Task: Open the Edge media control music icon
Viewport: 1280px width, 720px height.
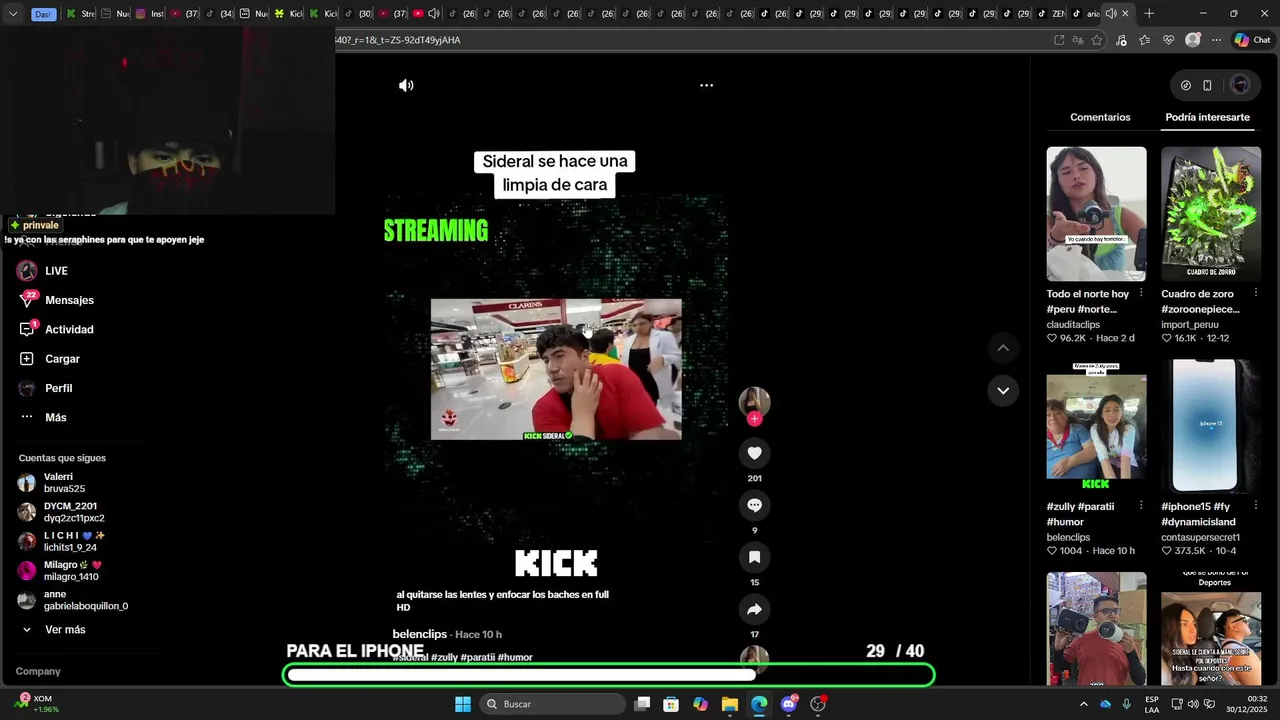Action: point(1120,40)
